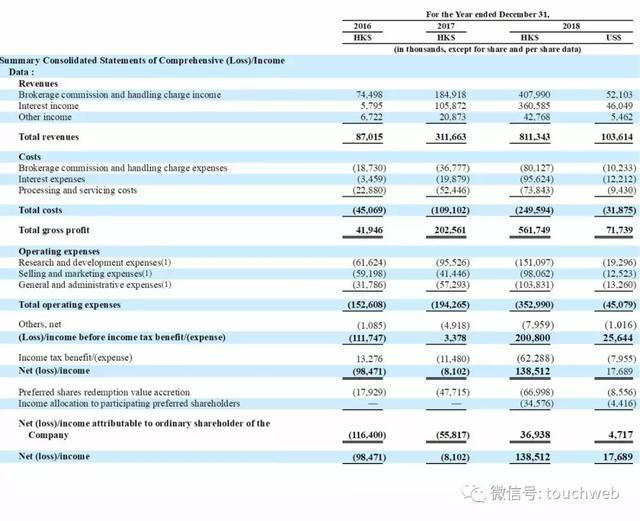Select 'General and administrative expenses' label
The height and width of the screenshot is (521, 640).
pos(95,284)
